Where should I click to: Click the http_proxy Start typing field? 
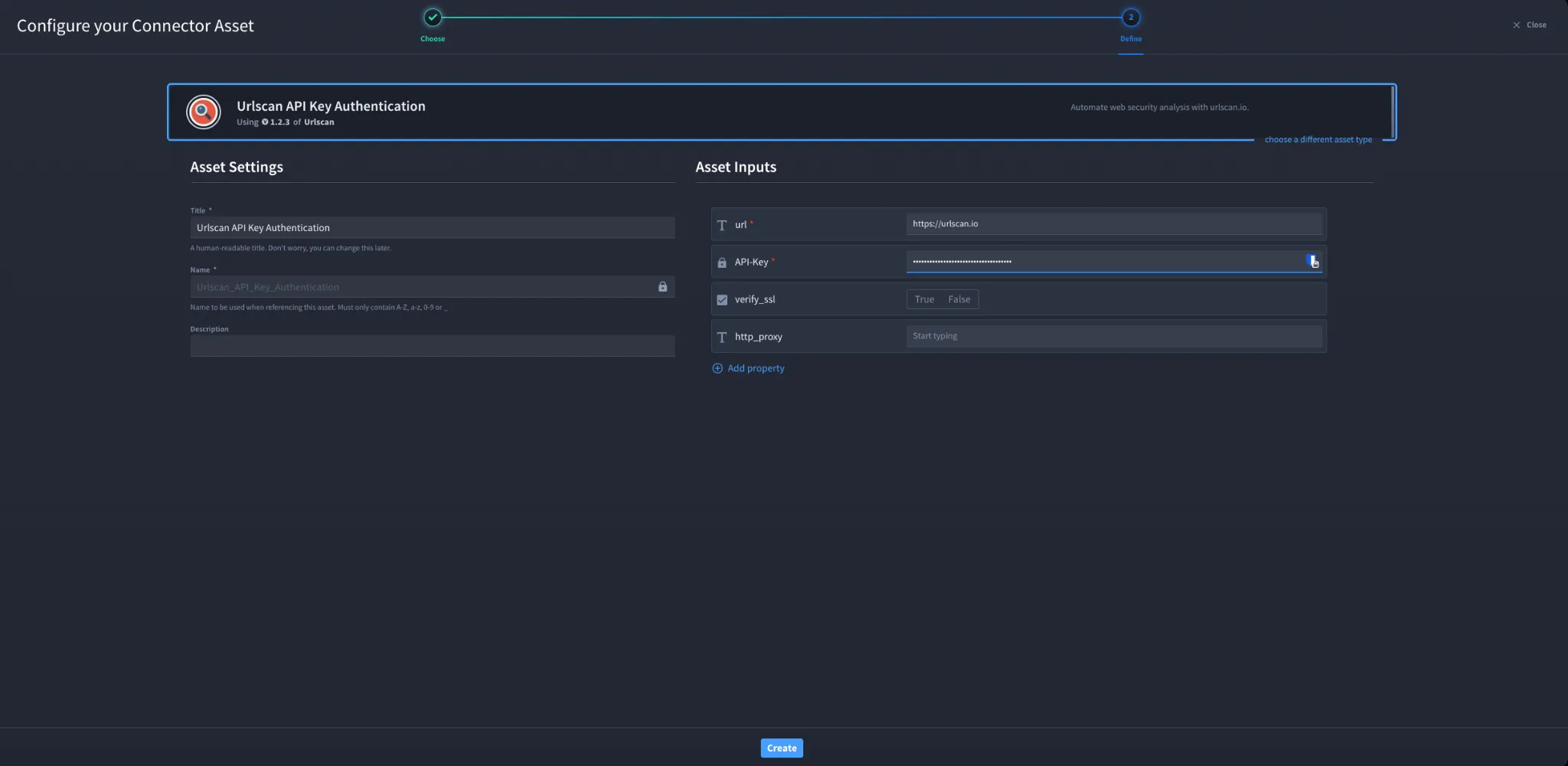coord(1114,337)
